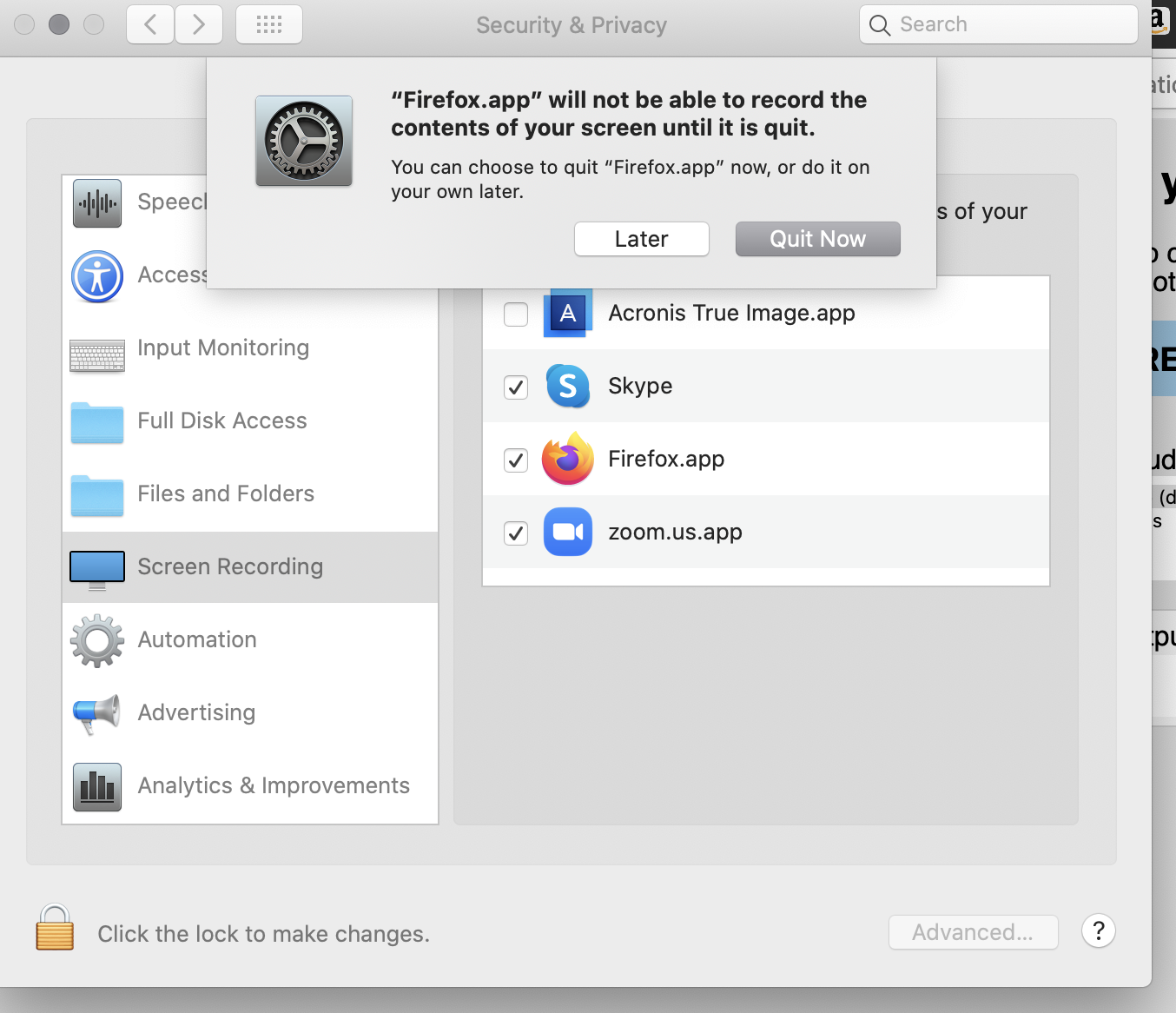This screenshot has height=1013, width=1176.
Task: Choose Later in the Firefox dialog
Action: click(642, 239)
